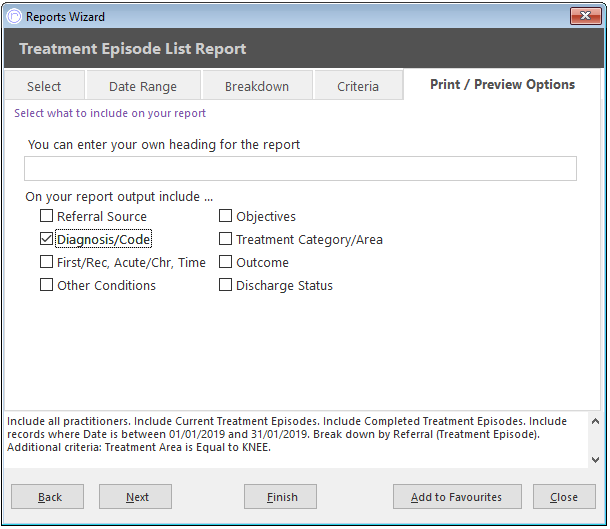Click the Next button
The image size is (610, 529).
click(x=135, y=497)
